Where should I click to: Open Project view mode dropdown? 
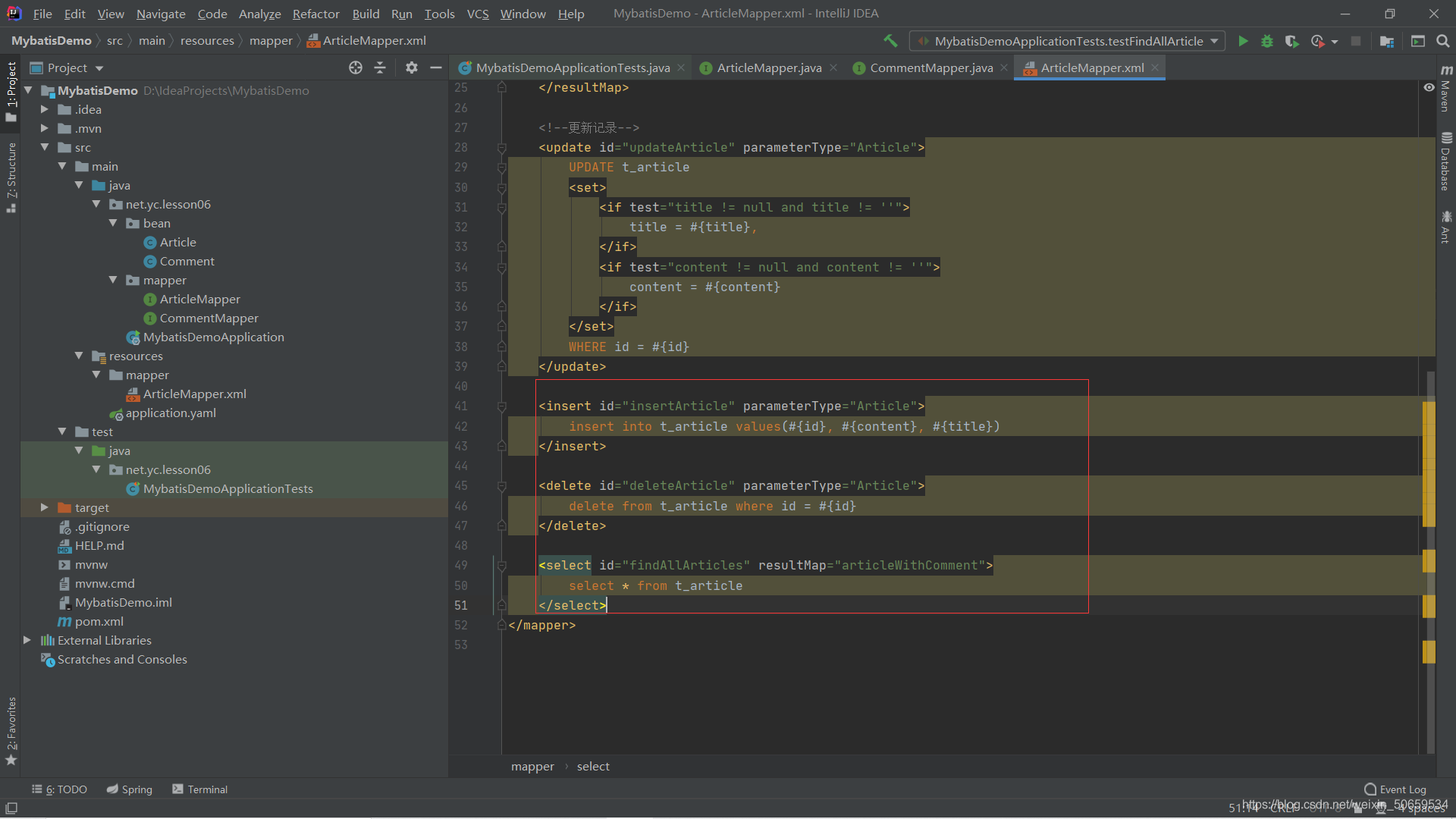[x=99, y=68]
